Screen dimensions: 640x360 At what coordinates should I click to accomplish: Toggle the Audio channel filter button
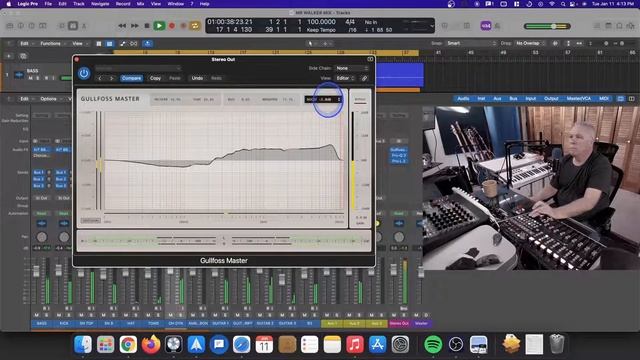click(463, 99)
